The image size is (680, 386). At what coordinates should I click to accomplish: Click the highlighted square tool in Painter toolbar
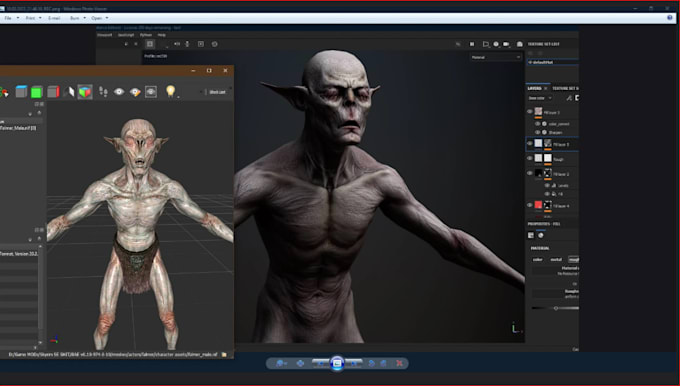(150, 44)
